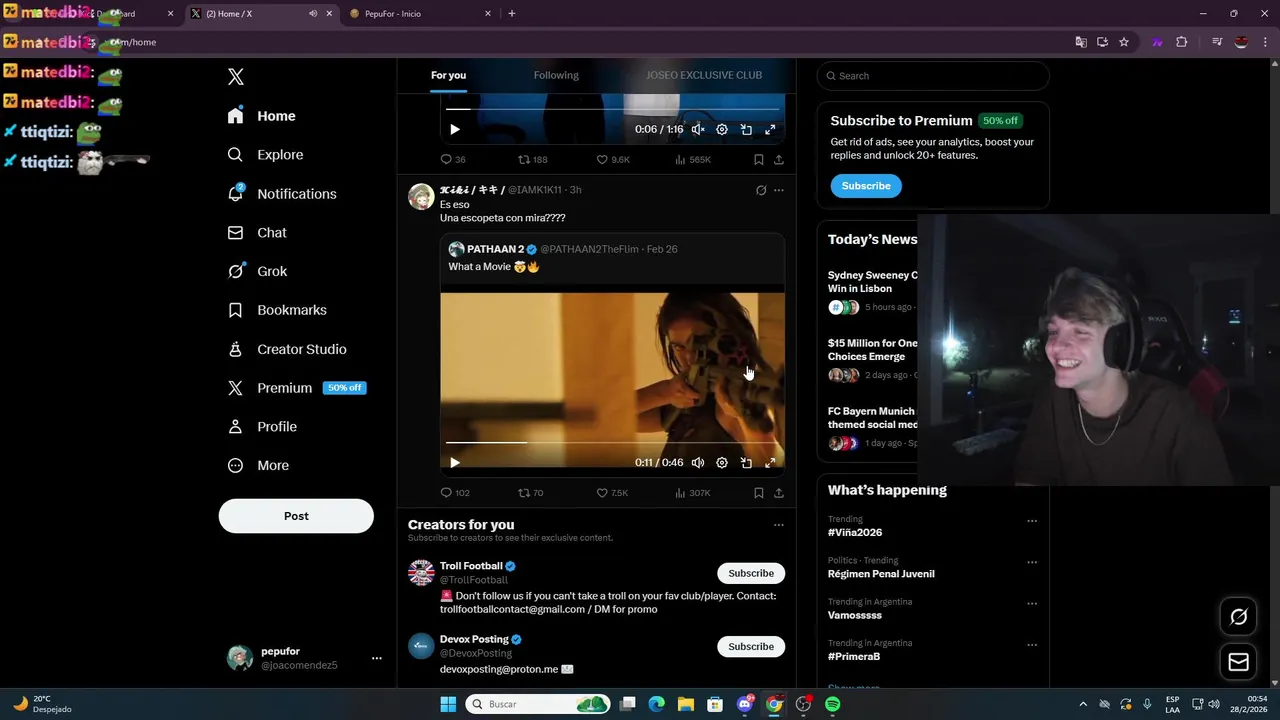Bookmark the post with 307K views
1280x720 pixels.
tap(759, 493)
